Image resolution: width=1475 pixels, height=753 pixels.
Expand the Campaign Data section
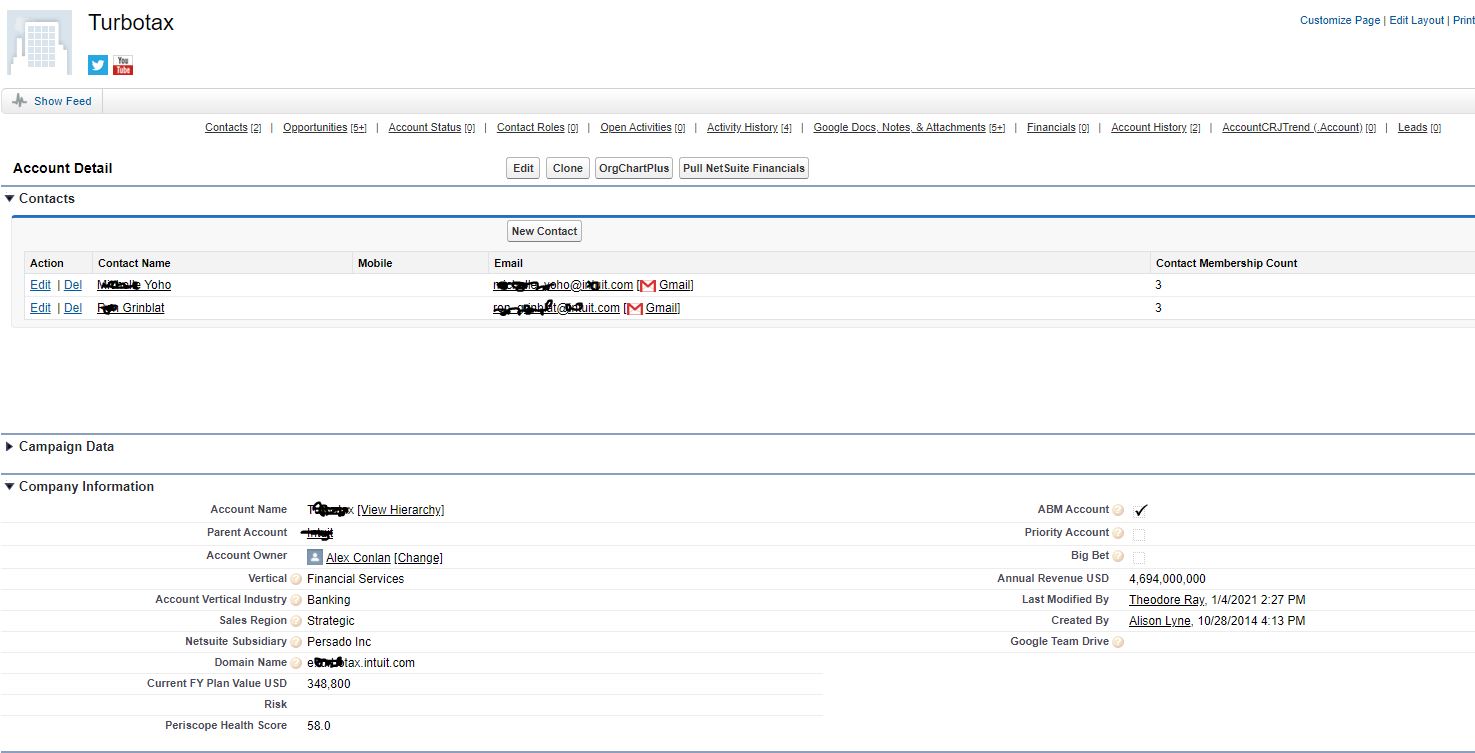(10, 446)
